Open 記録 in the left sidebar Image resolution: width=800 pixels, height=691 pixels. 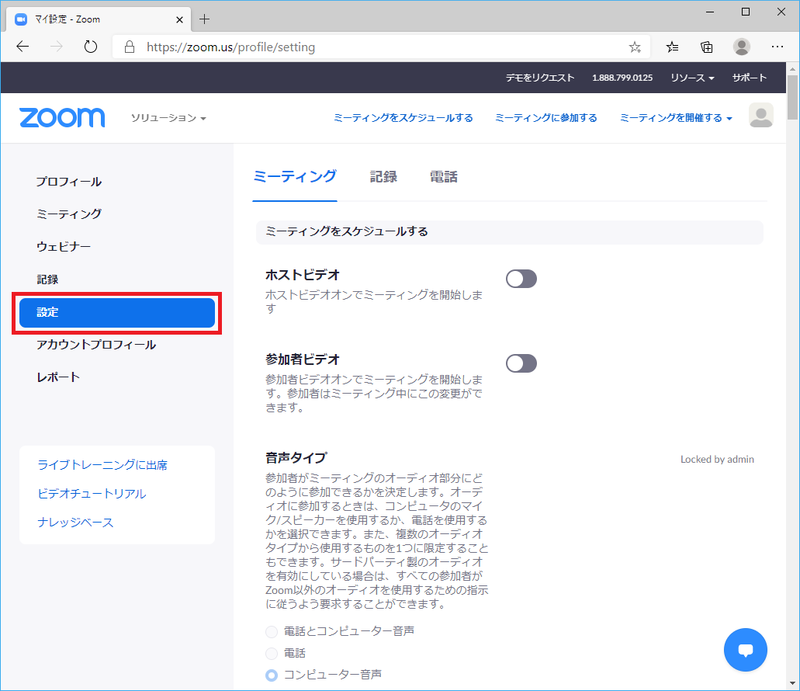pos(47,280)
